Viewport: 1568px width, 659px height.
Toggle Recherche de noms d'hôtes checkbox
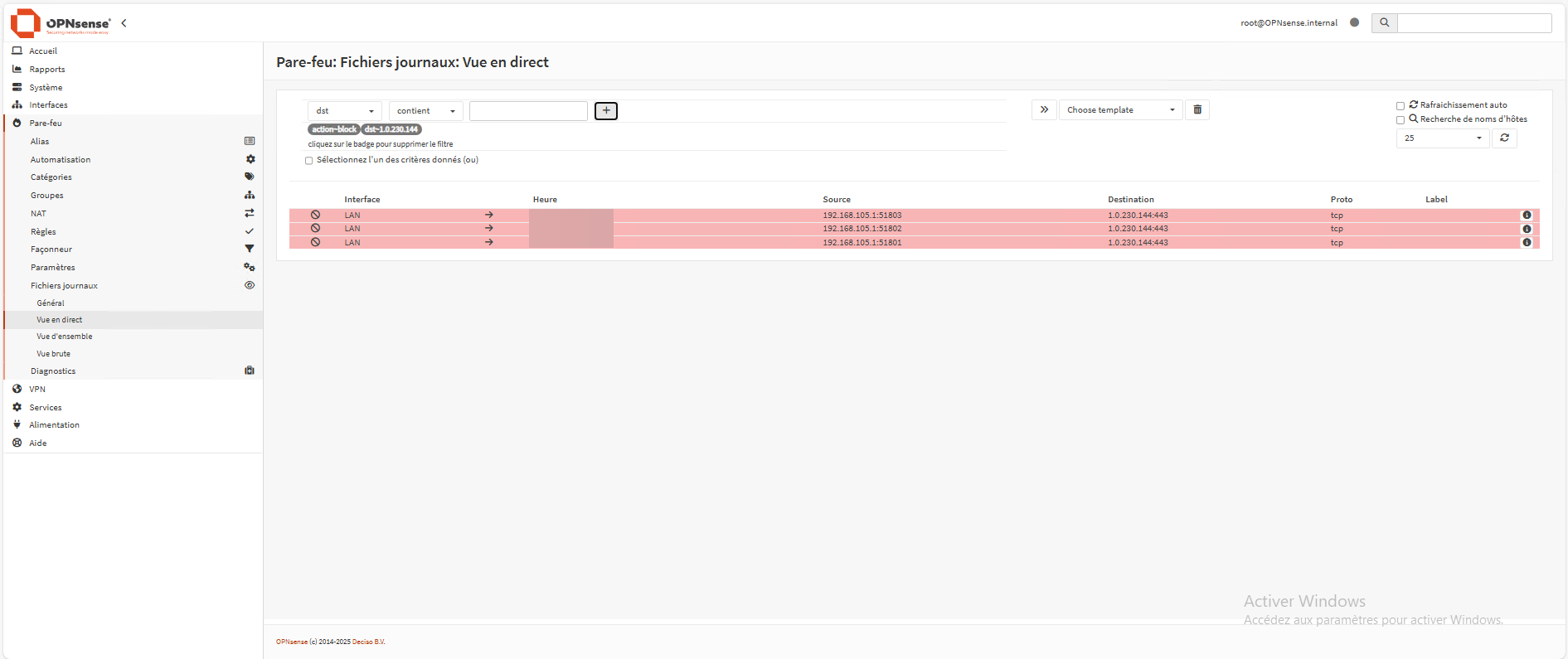[1401, 120]
